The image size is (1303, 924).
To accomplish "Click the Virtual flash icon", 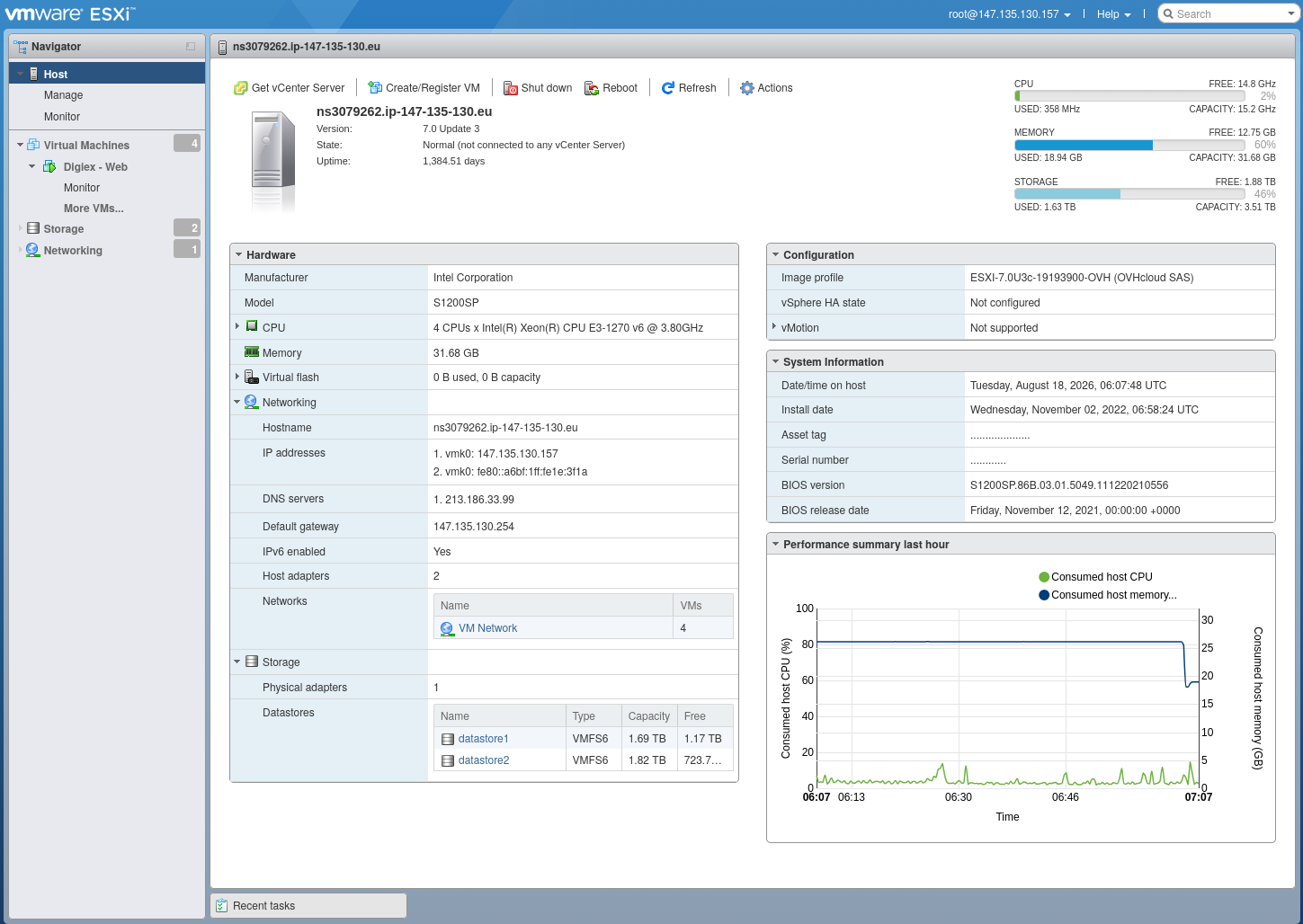I will click(x=252, y=377).
